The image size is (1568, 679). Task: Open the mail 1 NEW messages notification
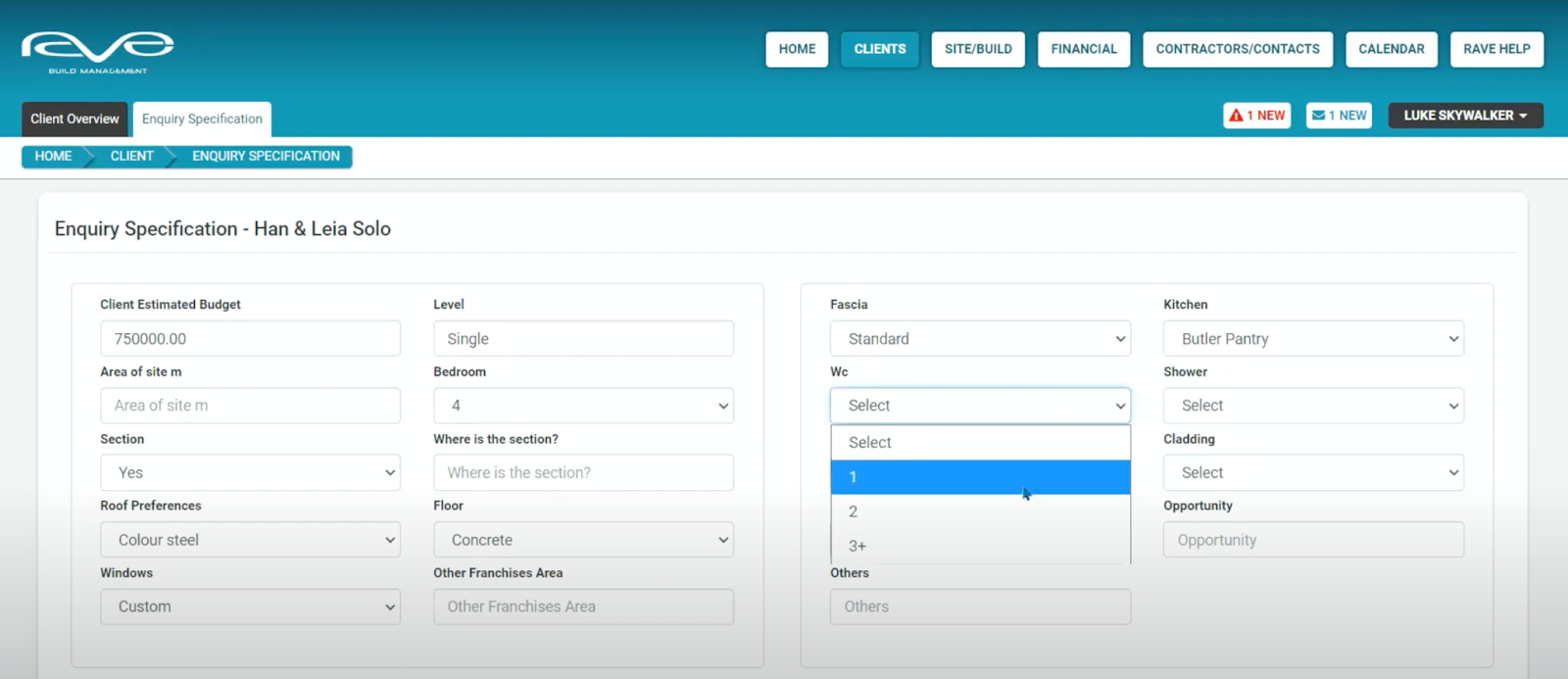[1339, 116]
